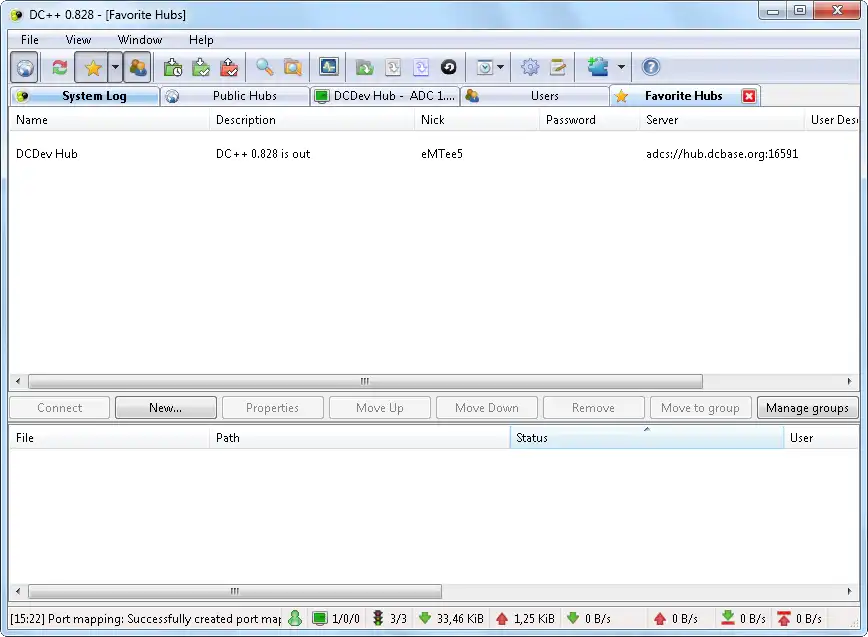This screenshot has height=637, width=868.
Task: Click the black circular refresh file list icon
Action: click(x=448, y=68)
